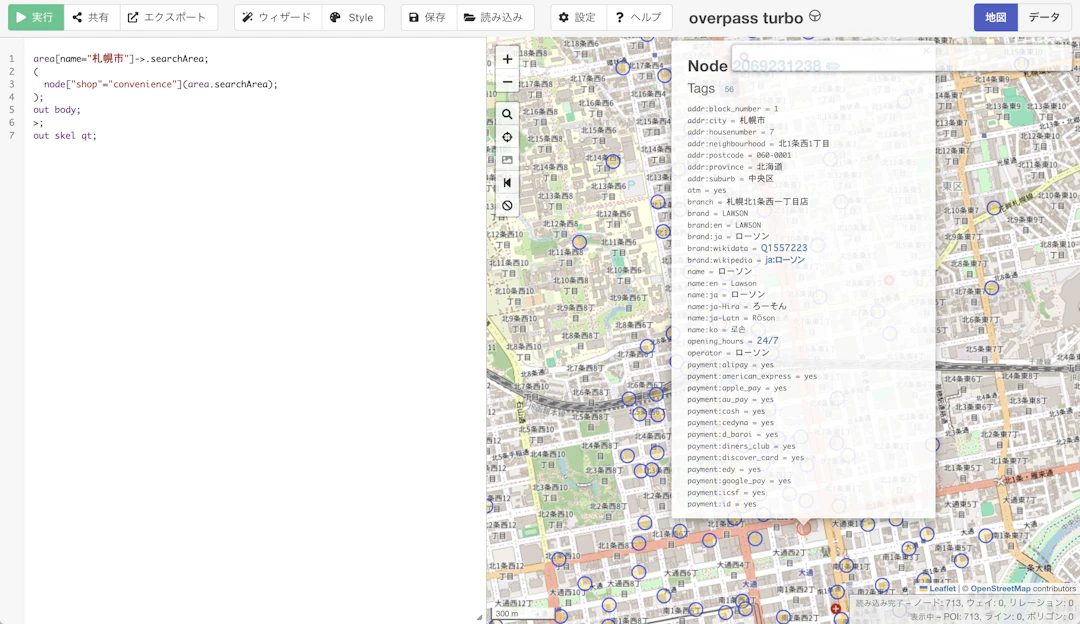Place cursor on line 1 area query

121,59
